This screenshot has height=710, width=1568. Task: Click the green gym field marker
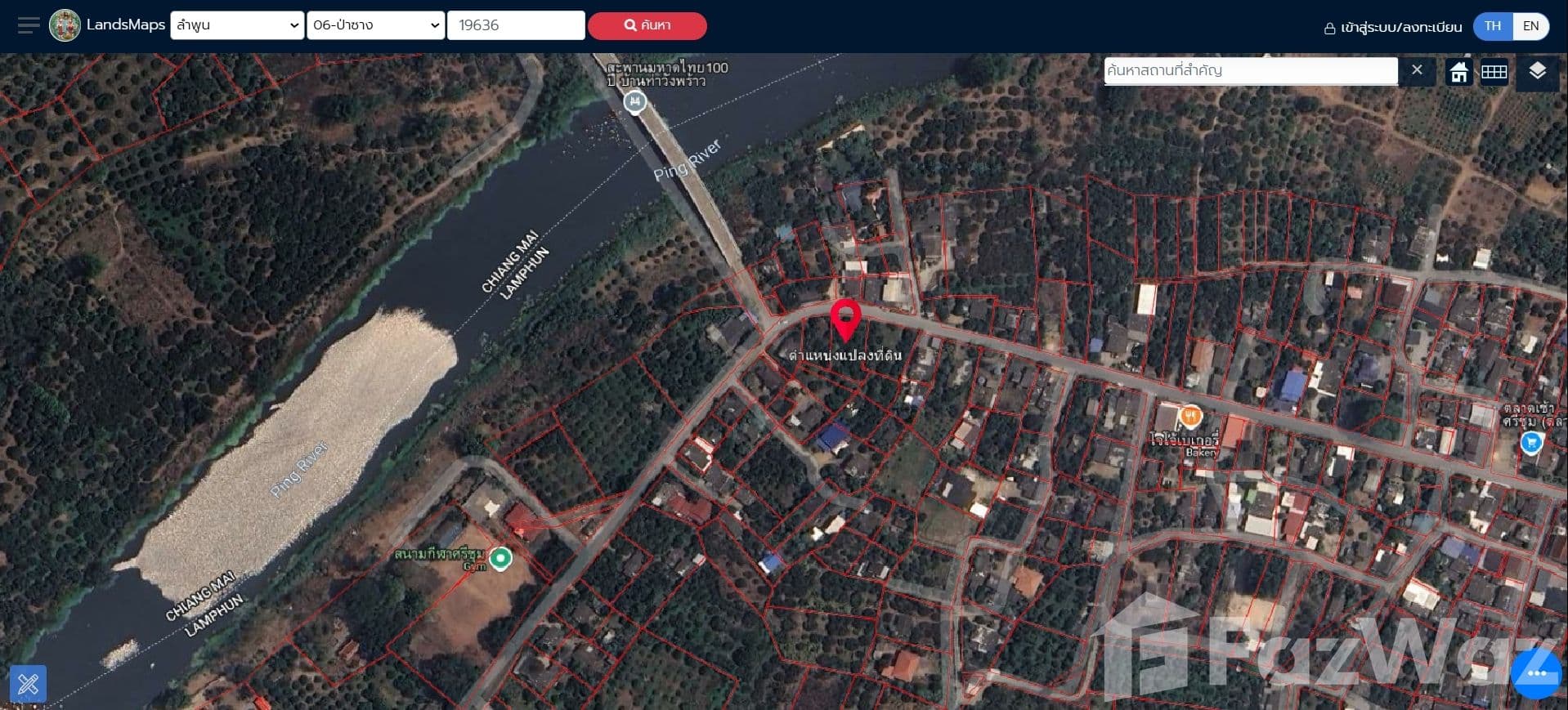coord(500,558)
